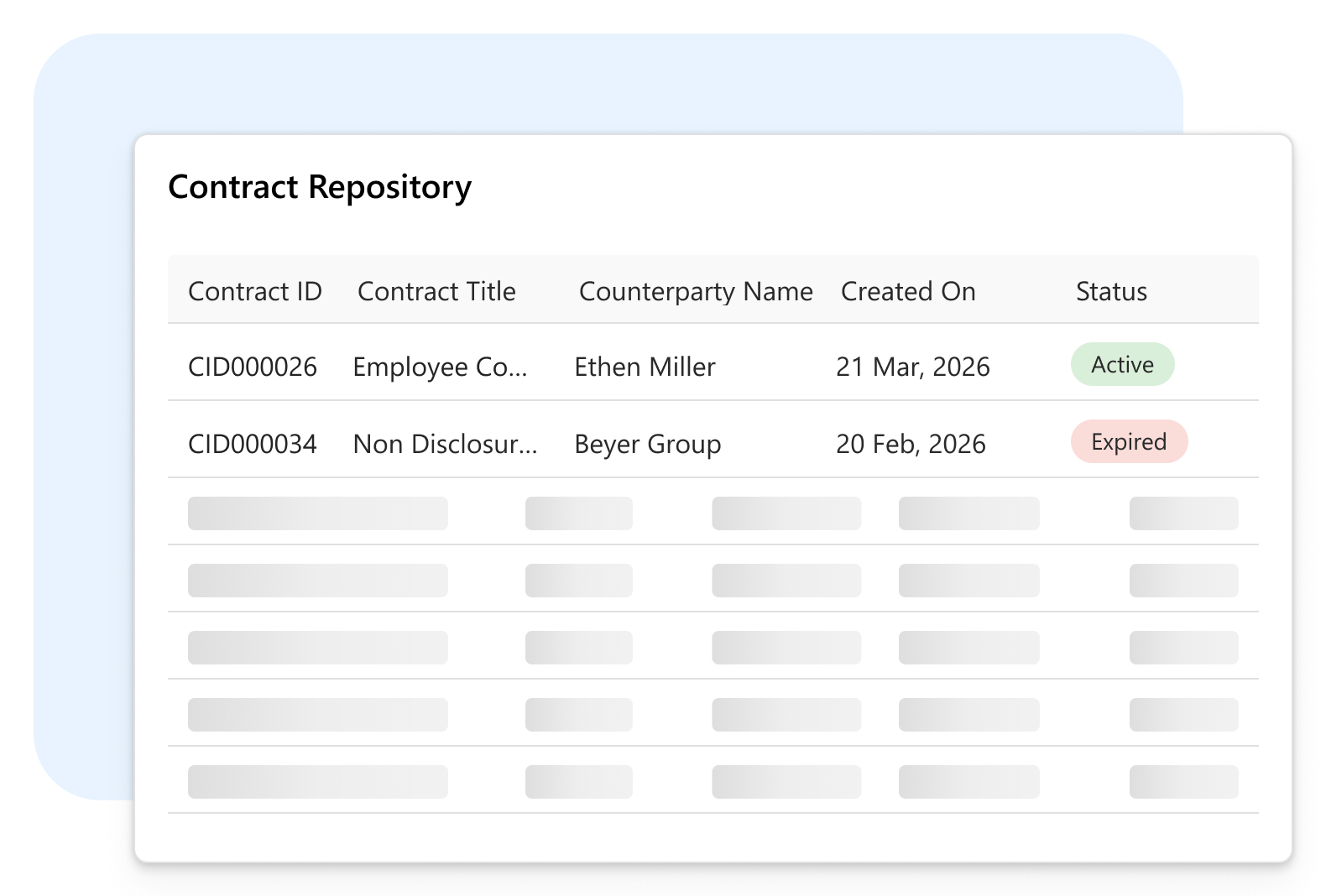Click the rightmost placeholder in last loading row

point(1183,782)
